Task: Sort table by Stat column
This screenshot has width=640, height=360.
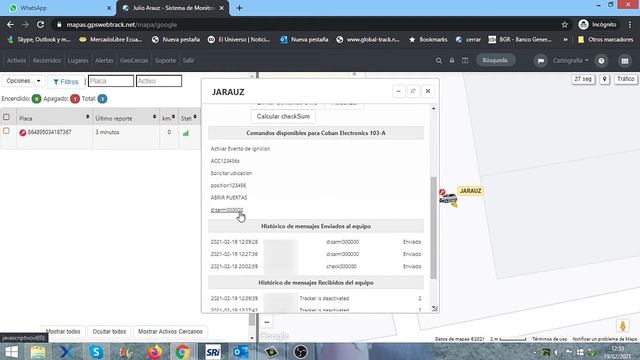Action: 195,117
